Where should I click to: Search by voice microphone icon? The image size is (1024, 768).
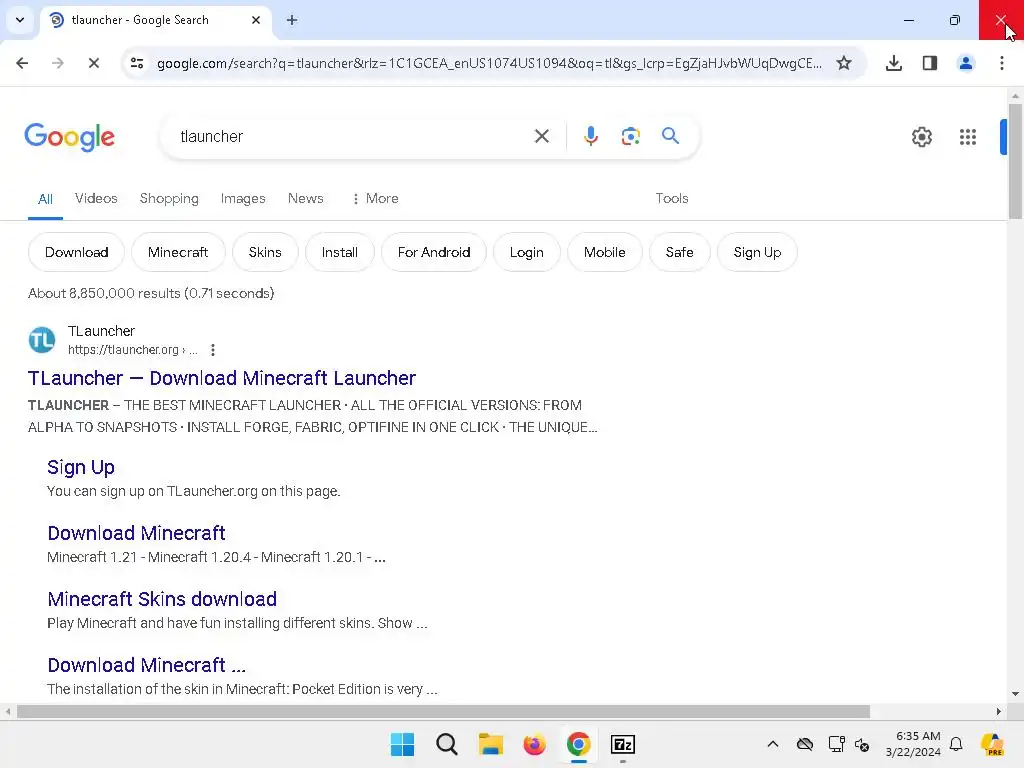590,136
